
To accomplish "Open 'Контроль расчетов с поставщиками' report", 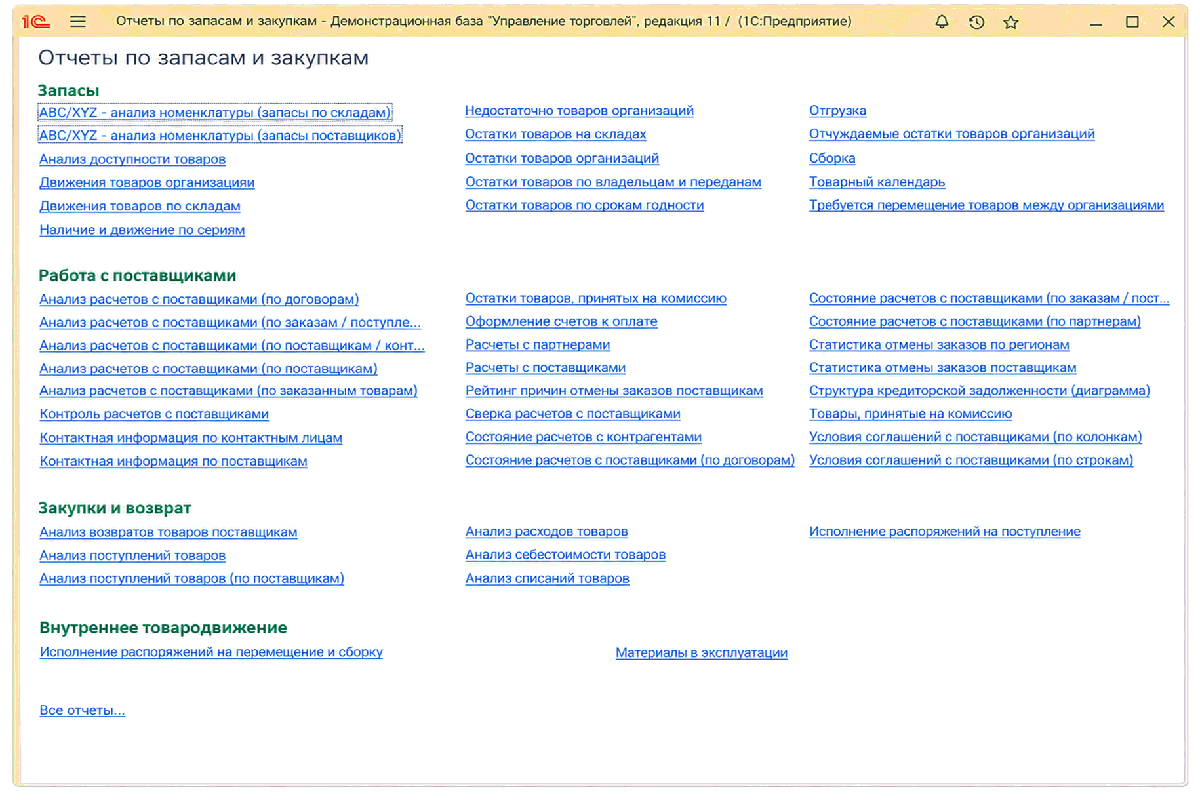I will coord(154,414).
